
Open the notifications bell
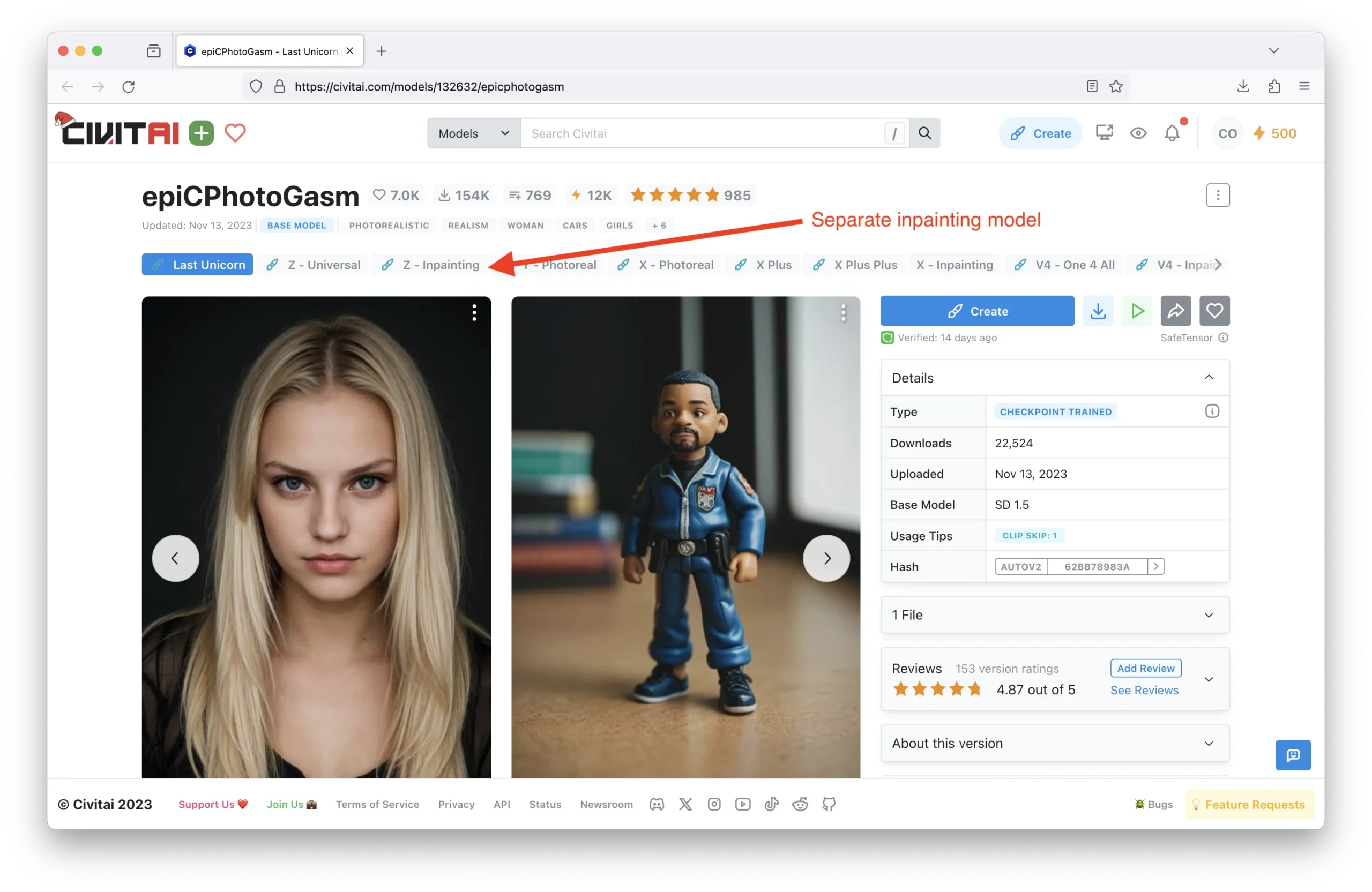1173,133
